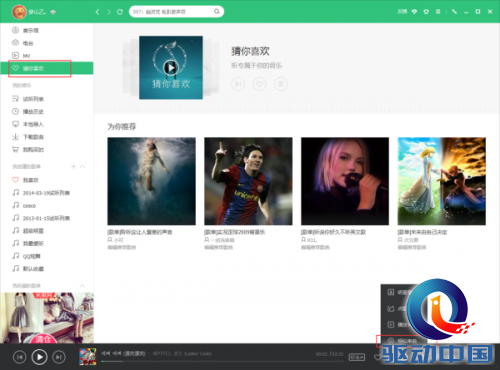The width and height of the screenshot is (500, 370).
Task: Open the green diamond VIP icon
Action: (x=414, y=12)
